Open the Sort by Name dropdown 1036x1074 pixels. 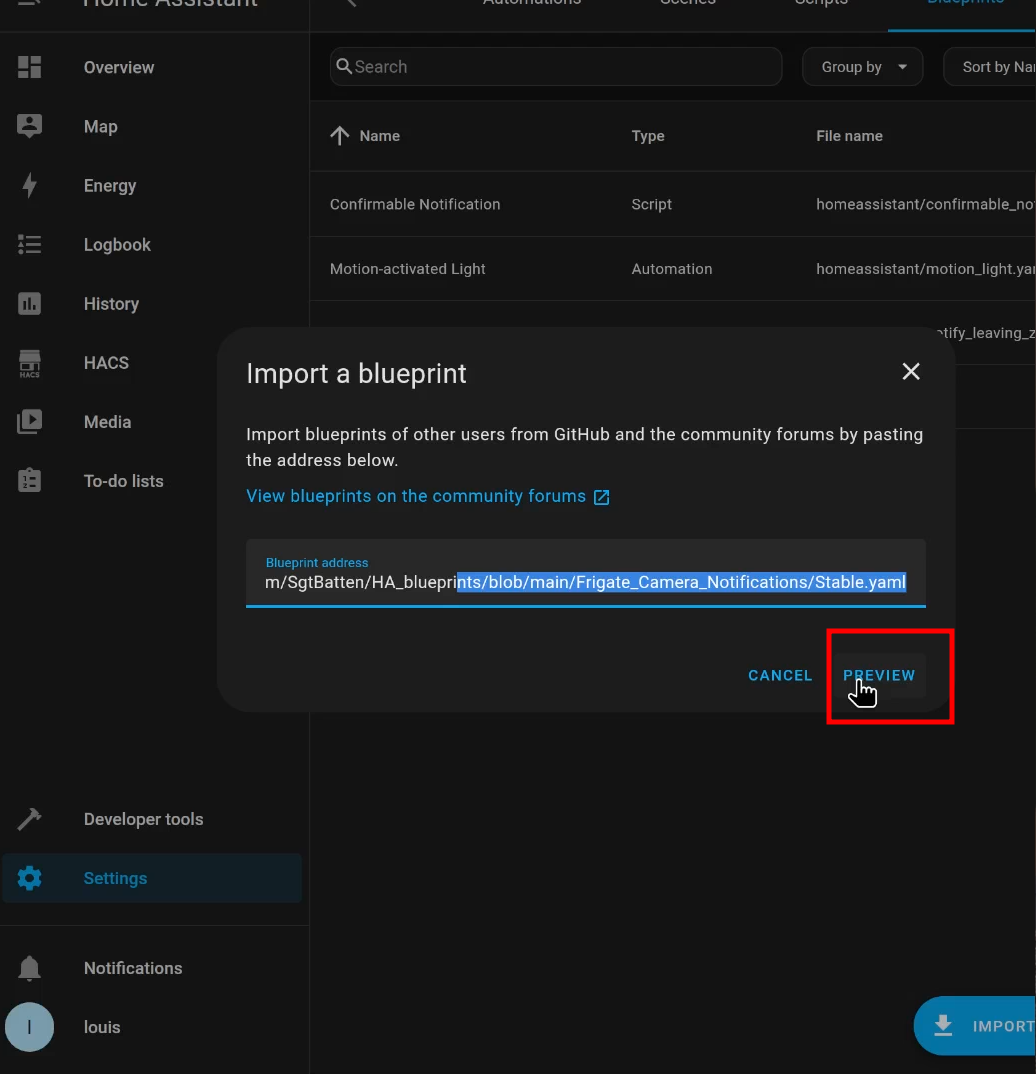[x=989, y=67]
